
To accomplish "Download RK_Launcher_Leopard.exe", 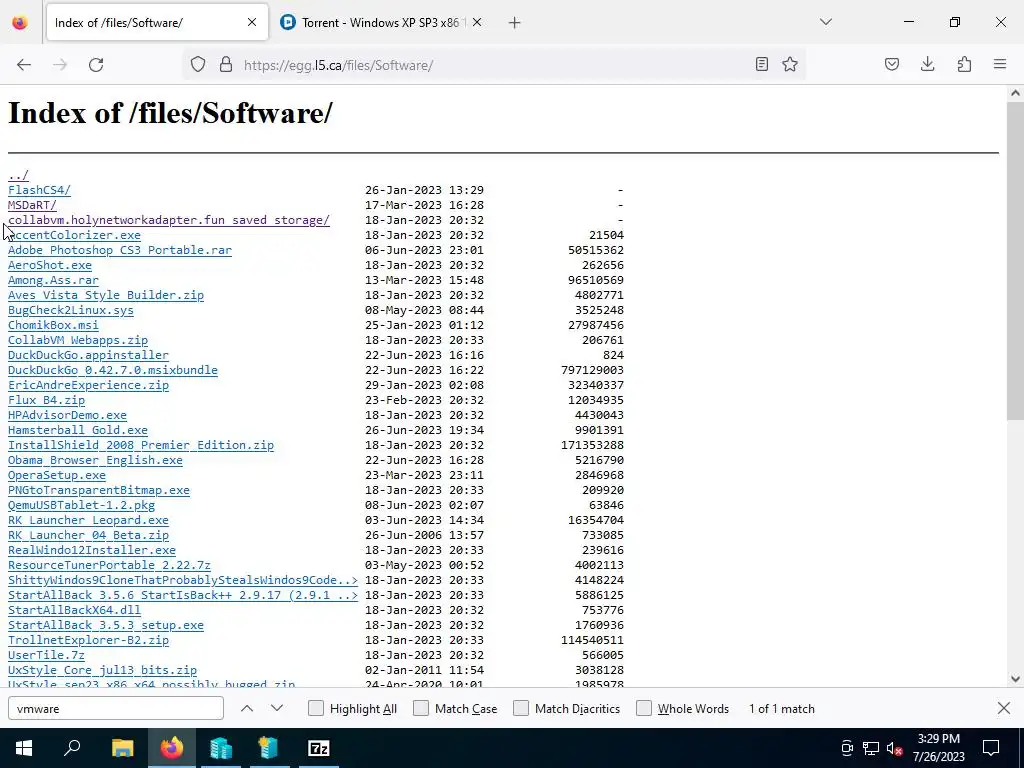I will (88, 520).
